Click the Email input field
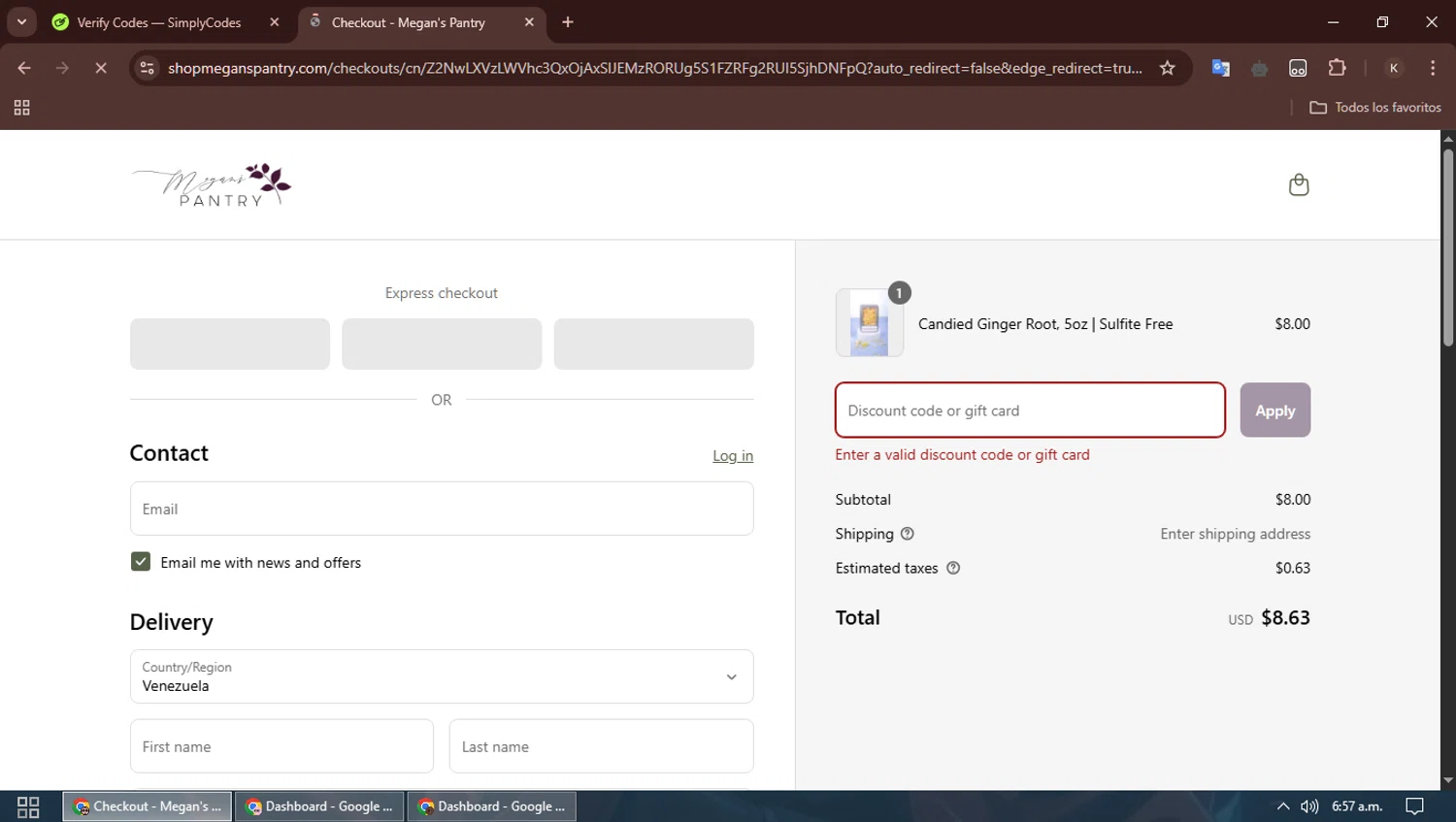Screen dimensions: 1456x822 coord(442,509)
